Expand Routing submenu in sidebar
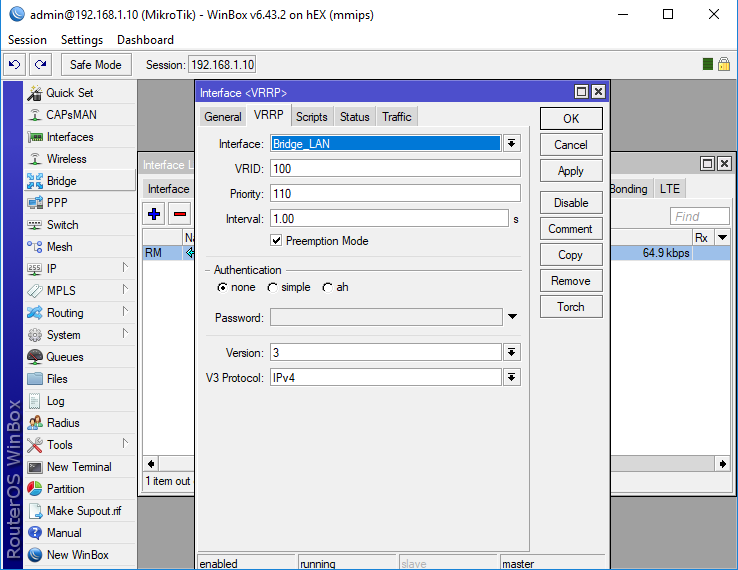The height and width of the screenshot is (570, 738). point(125,311)
